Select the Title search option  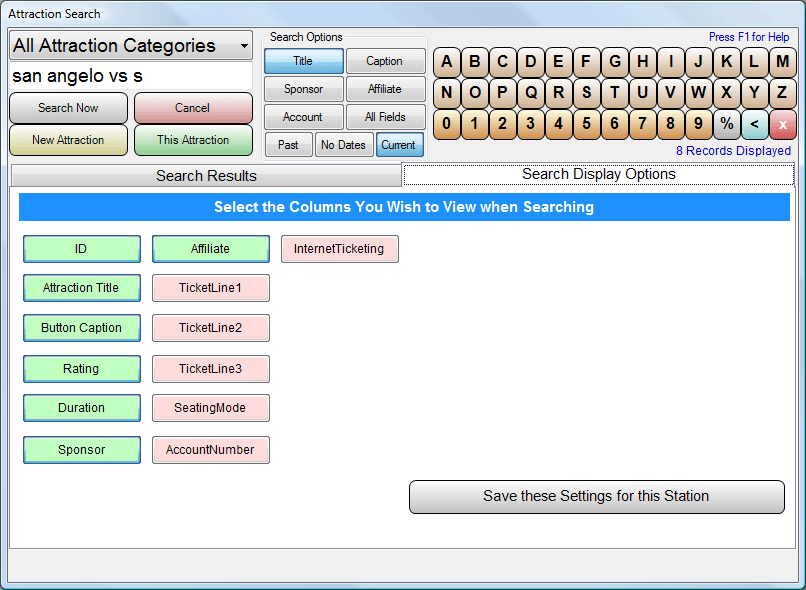point(303,61)
